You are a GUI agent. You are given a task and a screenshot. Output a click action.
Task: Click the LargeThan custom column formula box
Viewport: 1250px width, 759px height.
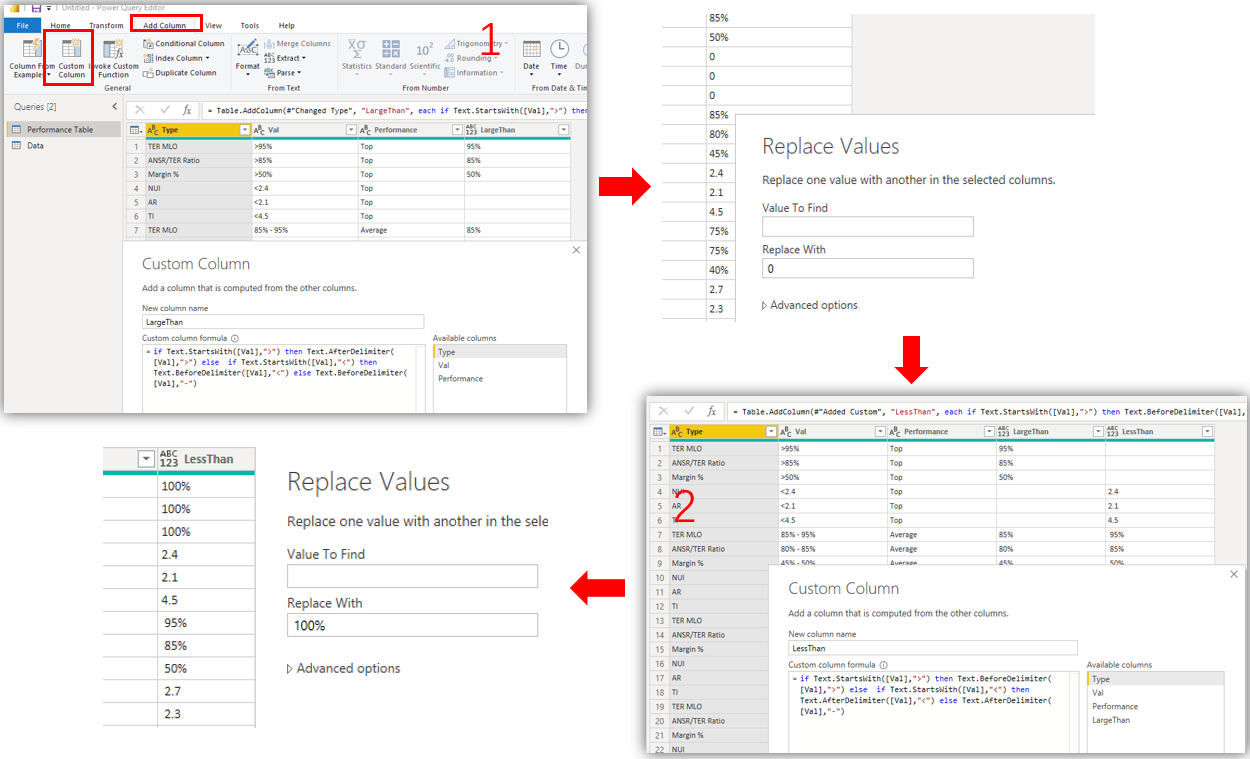[x=283, y=378]
